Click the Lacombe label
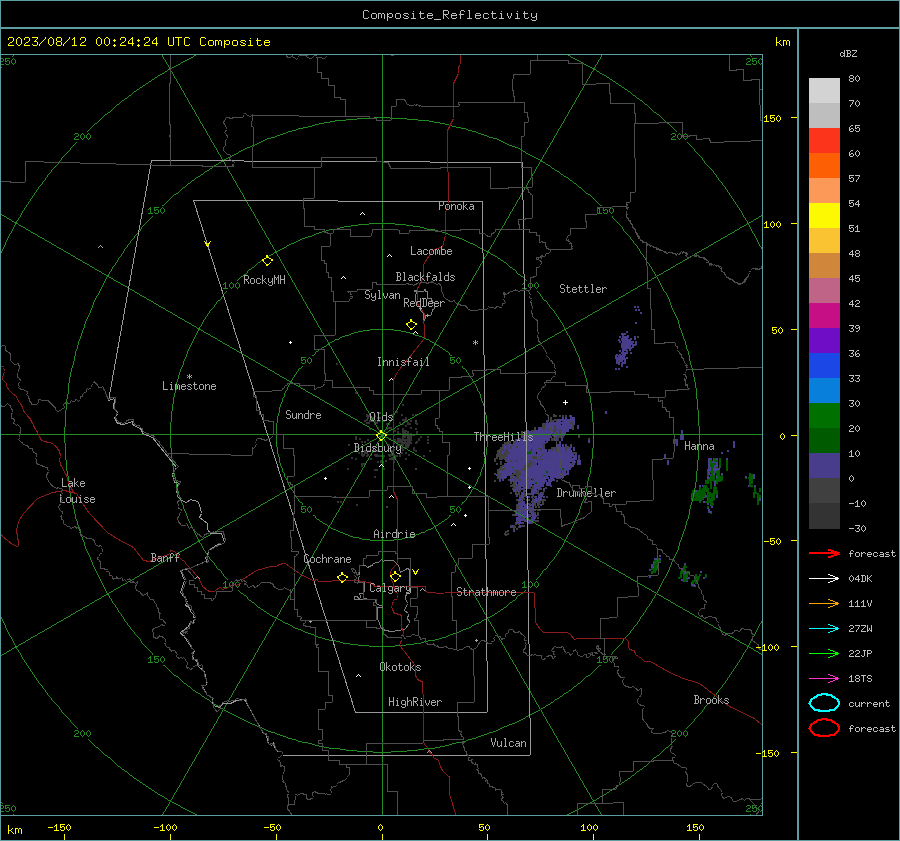Viewport: 900px width, 841px height. [x=431, y=251]
